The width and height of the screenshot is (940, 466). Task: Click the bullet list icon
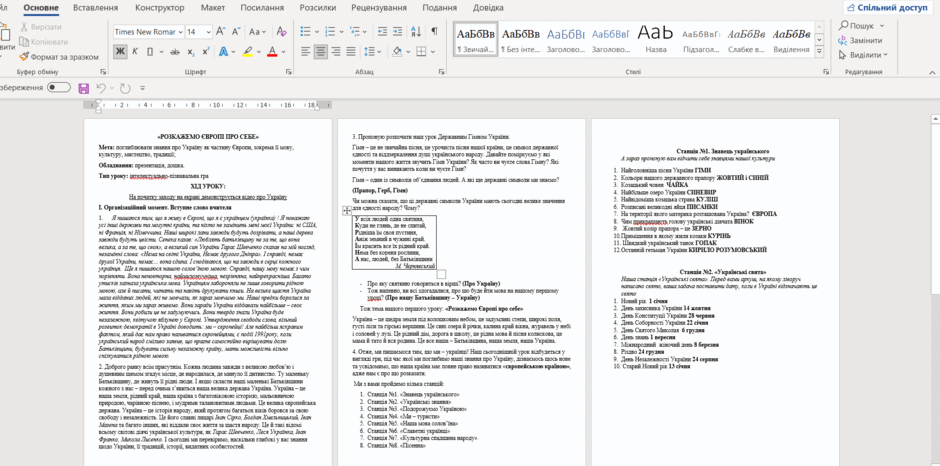[x=306, y=31]
